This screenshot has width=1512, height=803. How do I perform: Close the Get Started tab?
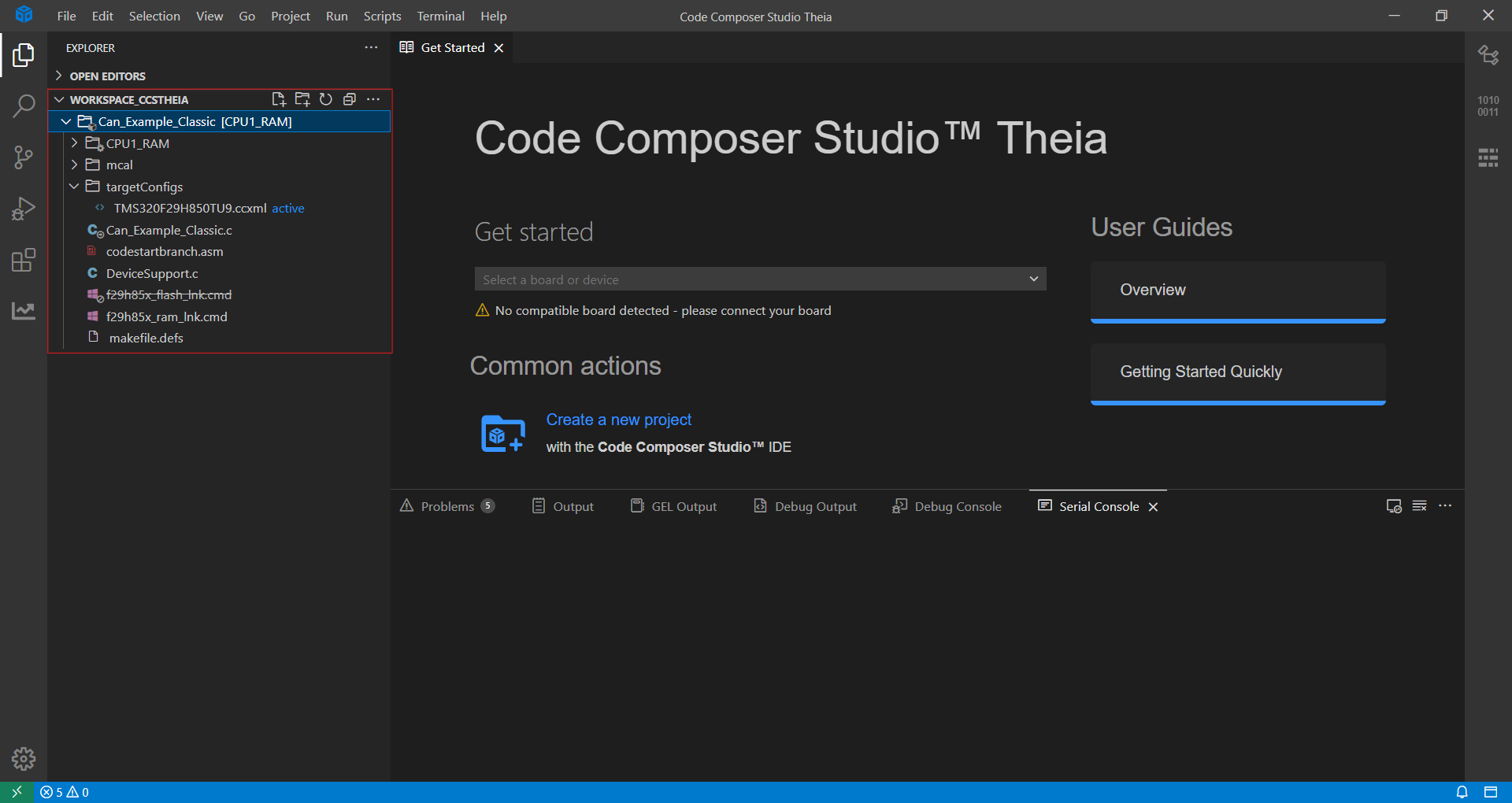coord(498,48)
